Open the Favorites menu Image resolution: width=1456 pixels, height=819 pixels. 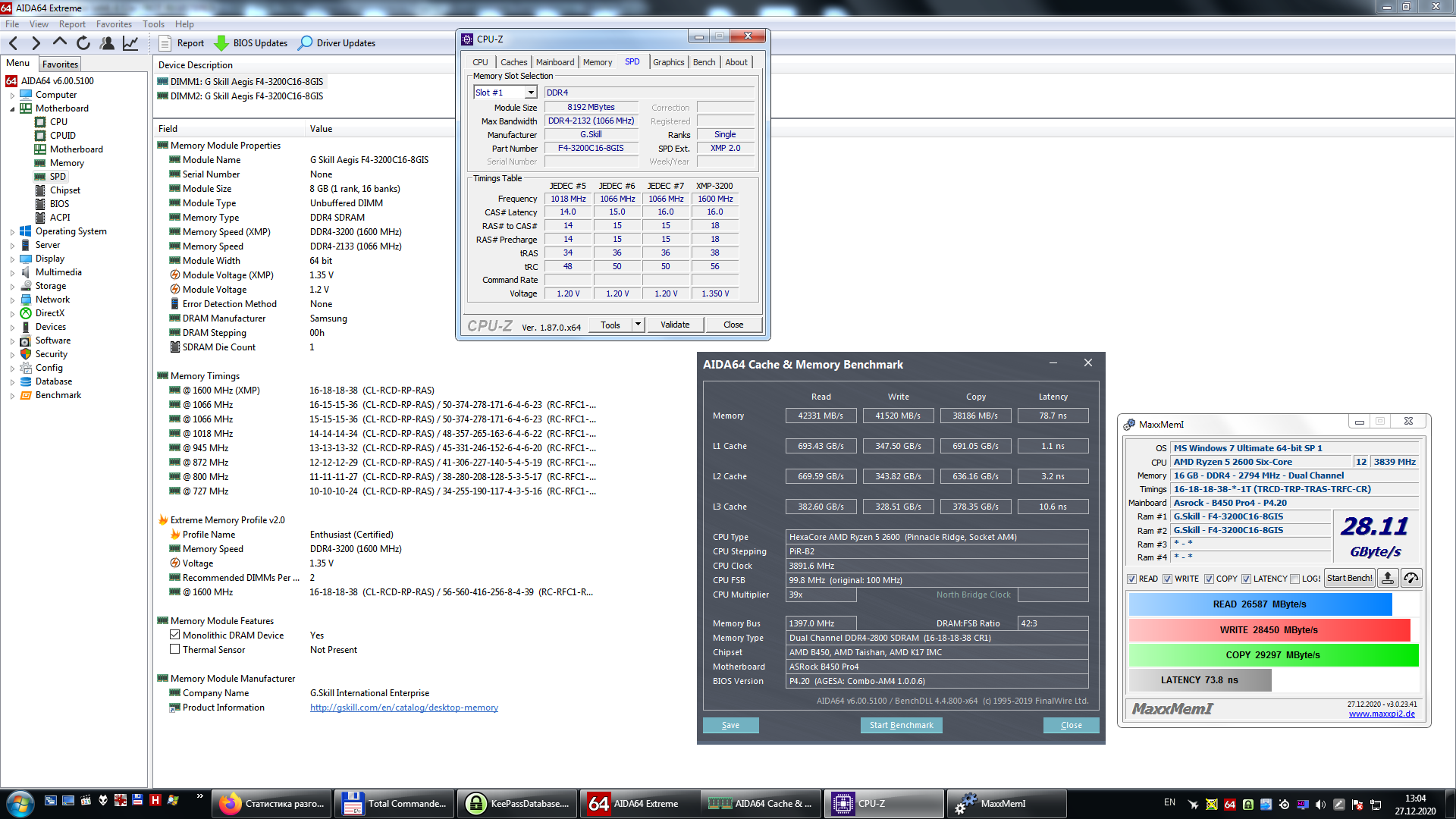point(114,24)
